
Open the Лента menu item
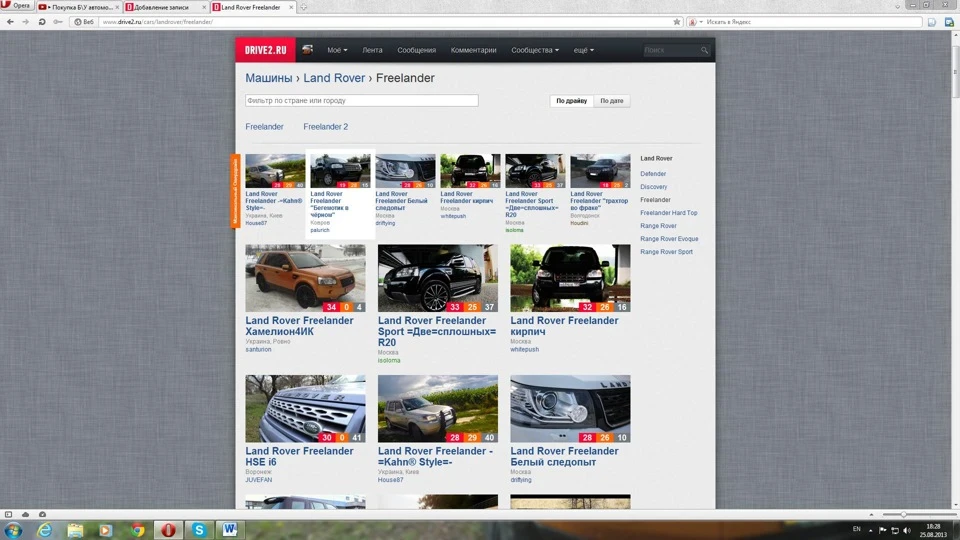372,50
